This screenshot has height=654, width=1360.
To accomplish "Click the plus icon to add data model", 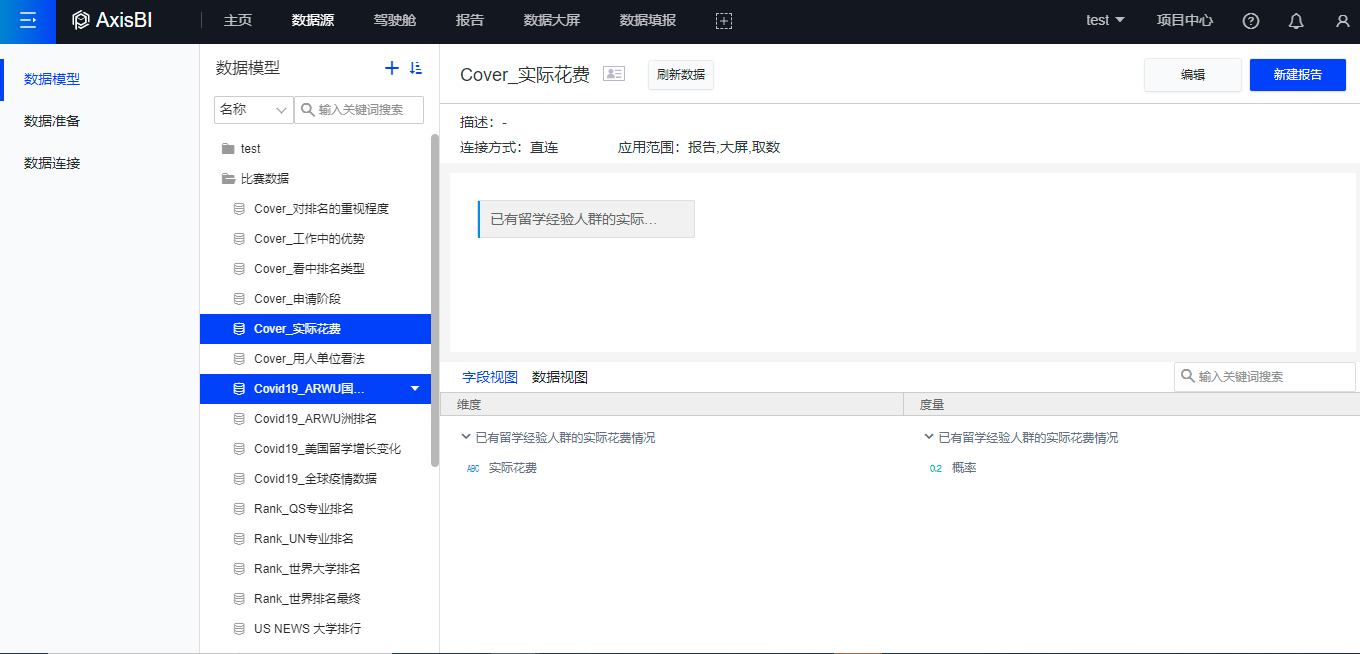I will coord(391,68).
